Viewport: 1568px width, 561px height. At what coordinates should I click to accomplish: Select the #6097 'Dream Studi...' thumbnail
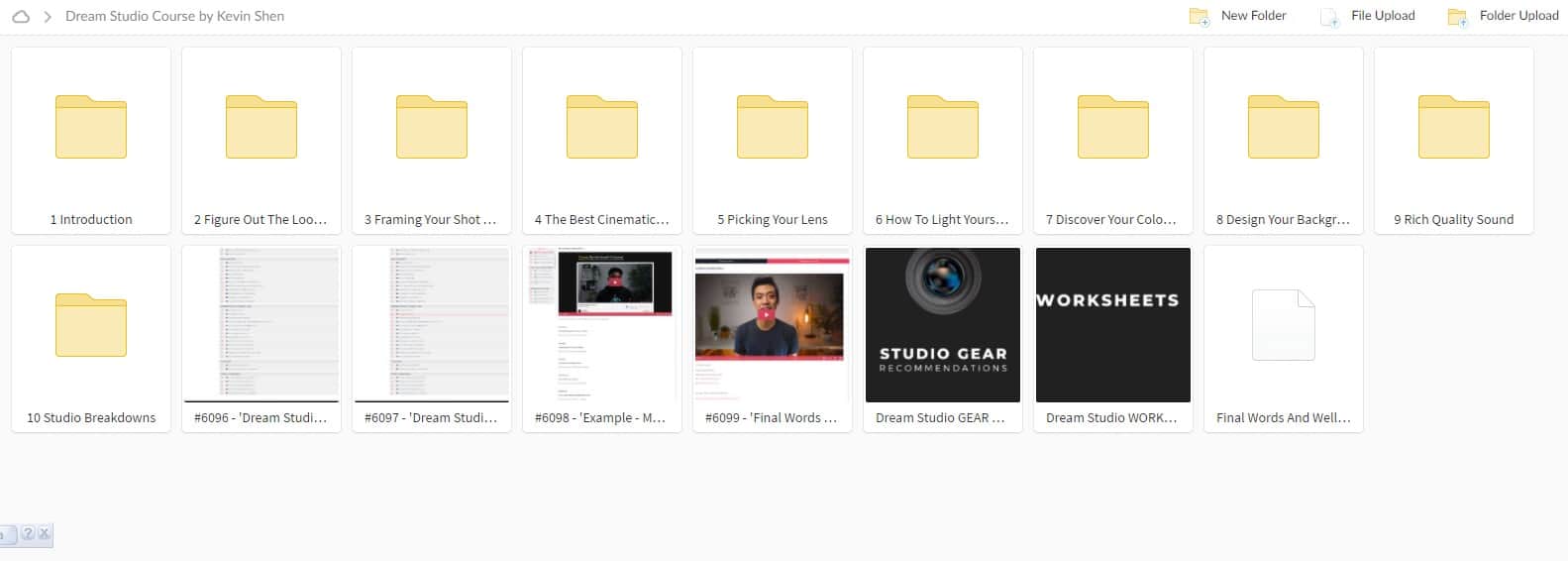432,325
